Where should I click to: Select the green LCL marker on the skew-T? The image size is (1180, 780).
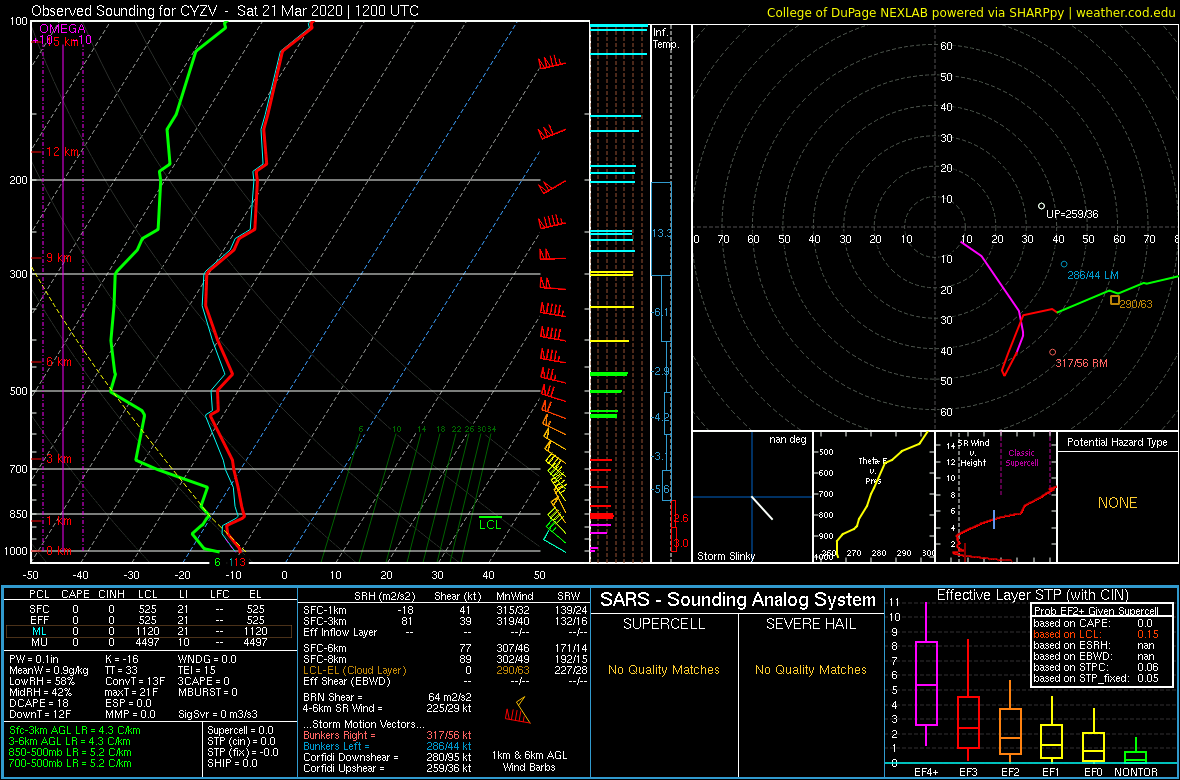pyautogui.click(x=490, y=523)
